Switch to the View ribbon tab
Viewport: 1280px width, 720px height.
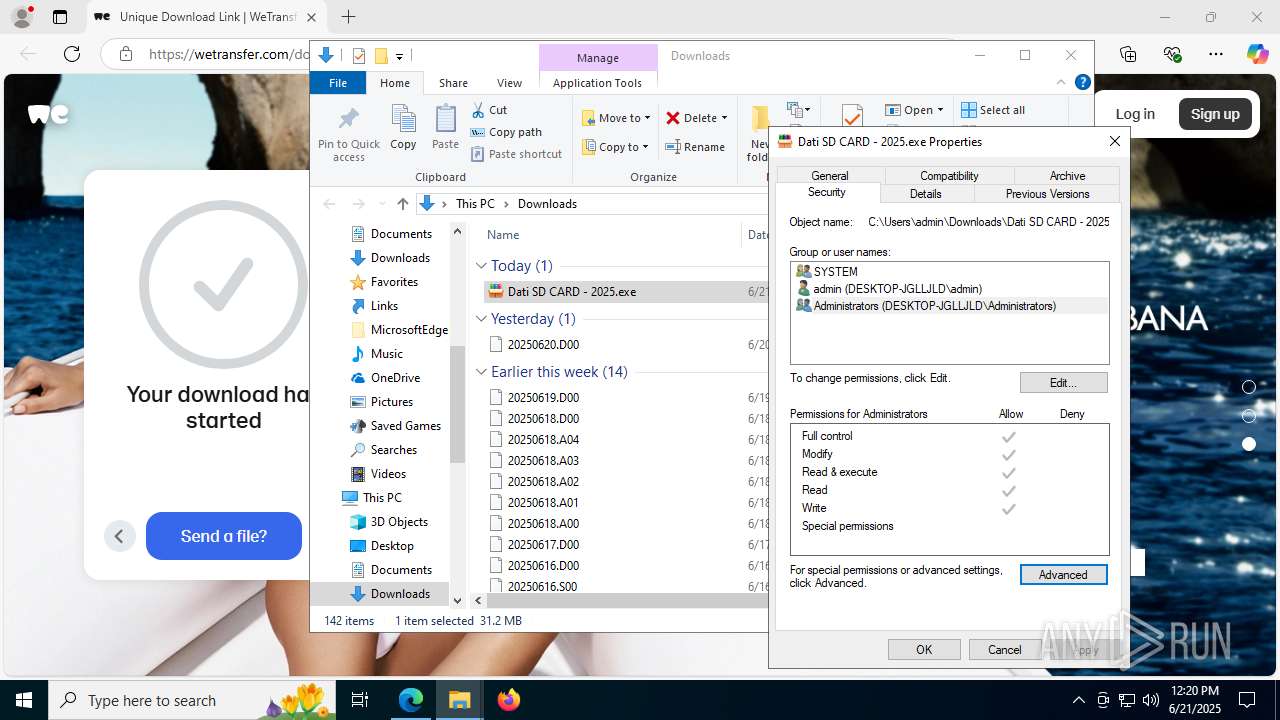pos(509,83)
